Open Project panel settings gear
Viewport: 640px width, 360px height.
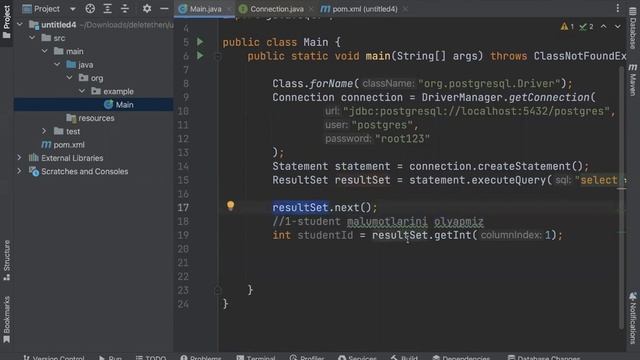tap(147, 9)
